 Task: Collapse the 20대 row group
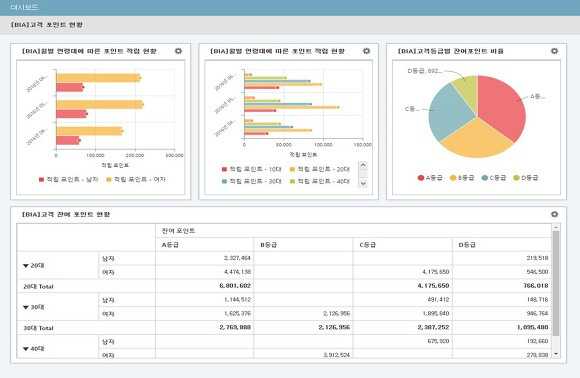[x=26, y=266]
